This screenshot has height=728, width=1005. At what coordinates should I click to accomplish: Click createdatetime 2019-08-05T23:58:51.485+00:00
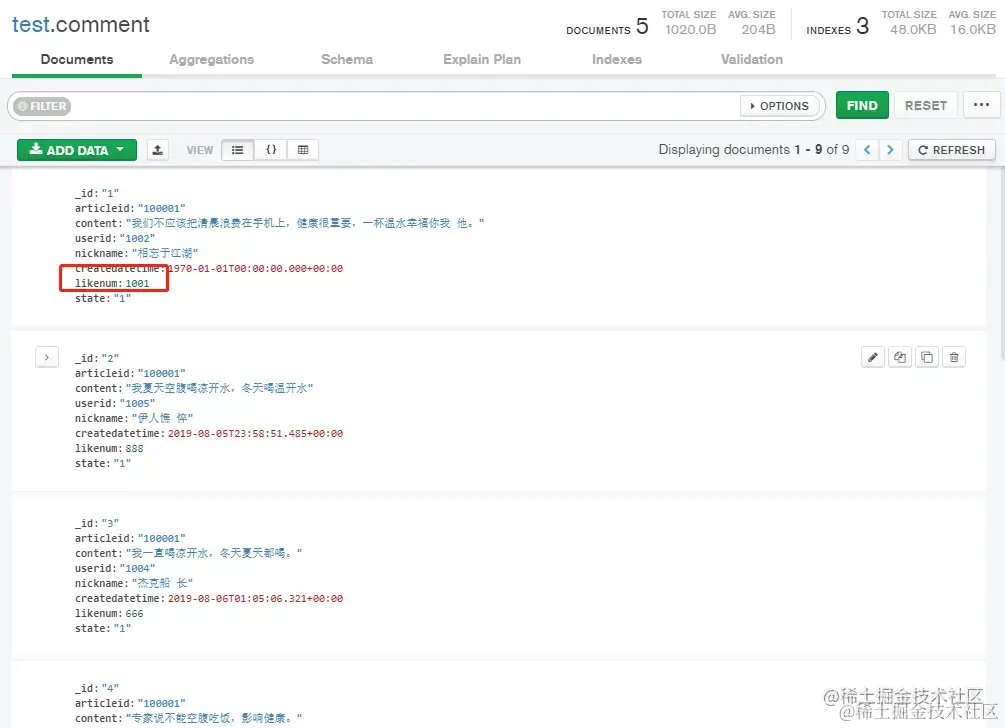coord(255,434)
